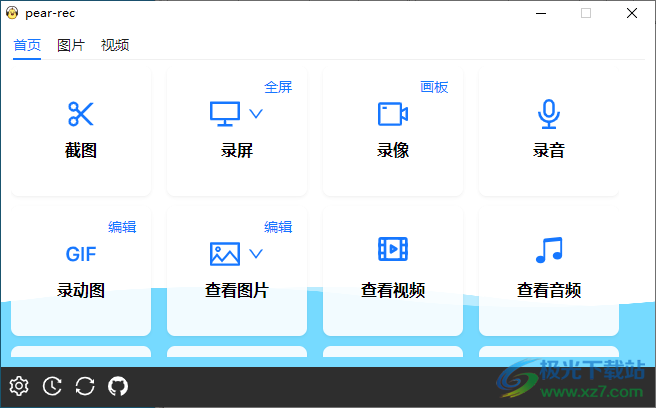
Task: Click the 录动图 label
Action: [81, 290]
